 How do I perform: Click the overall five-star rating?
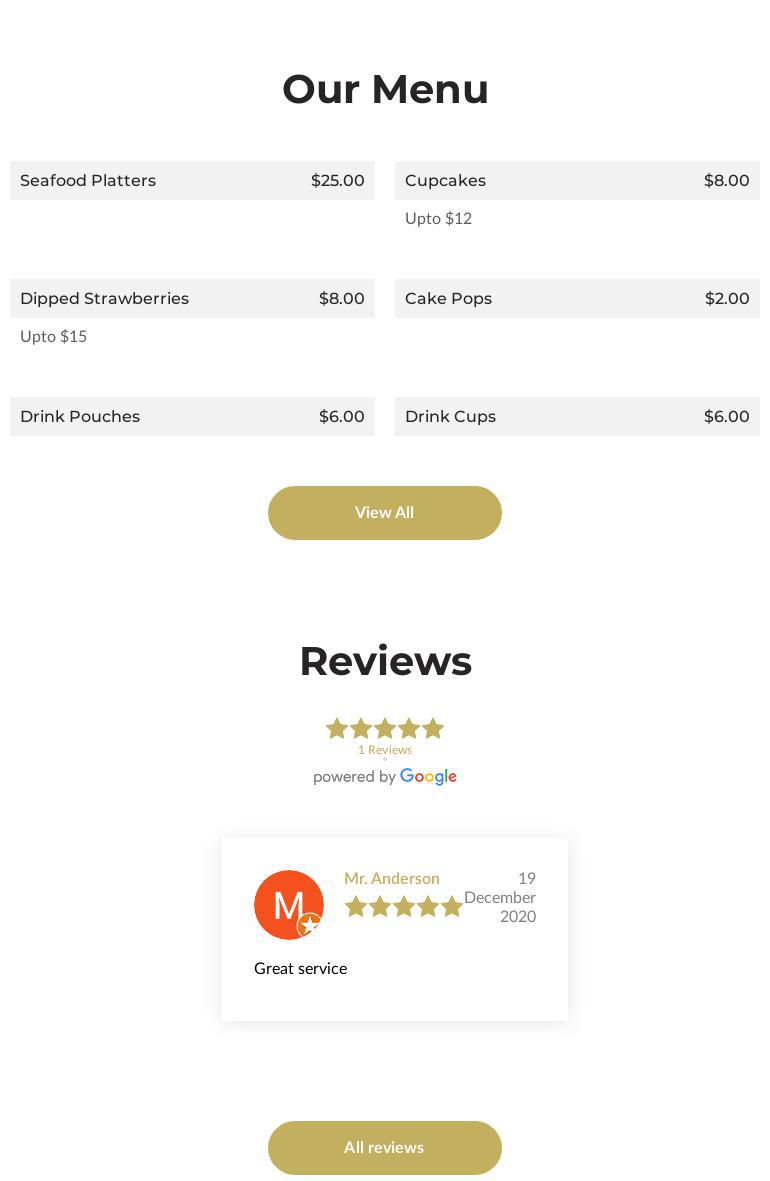(384, 728)
